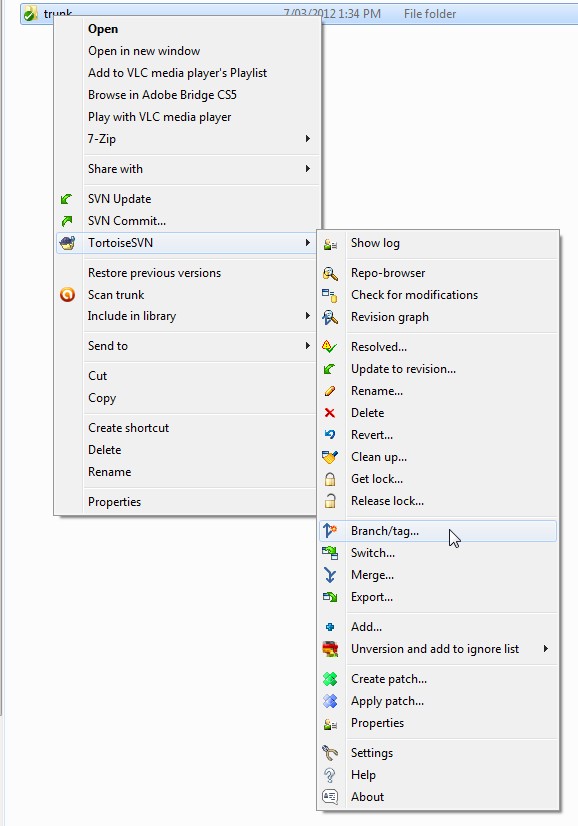Viewport: 578px width, 826px height.
Task: Expand the 7-Zip submenu arrow
Action: 308,139
